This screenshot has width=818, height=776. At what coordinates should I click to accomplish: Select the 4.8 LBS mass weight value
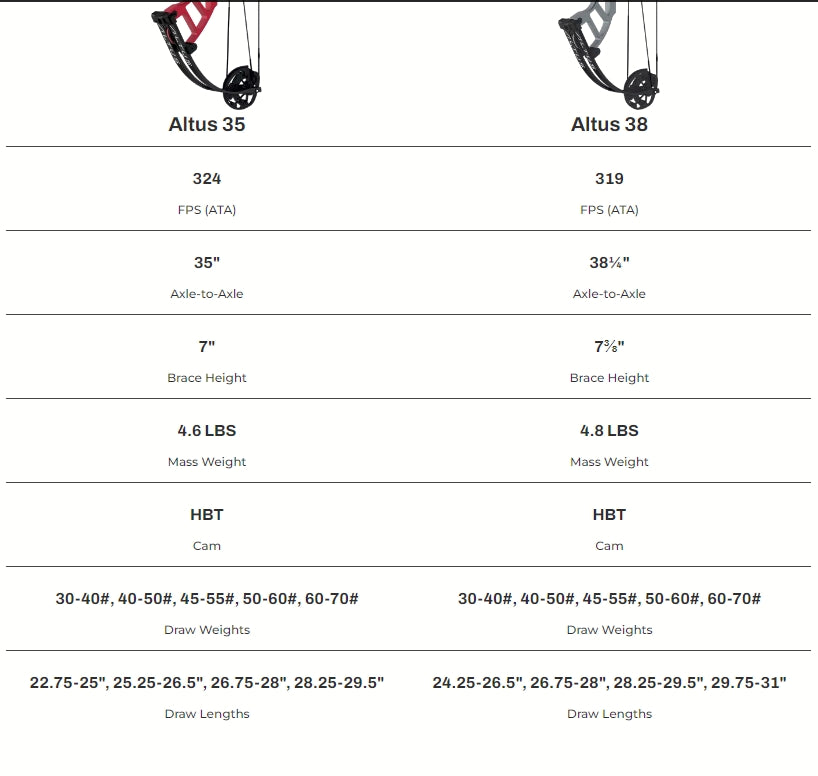(609, 431)
